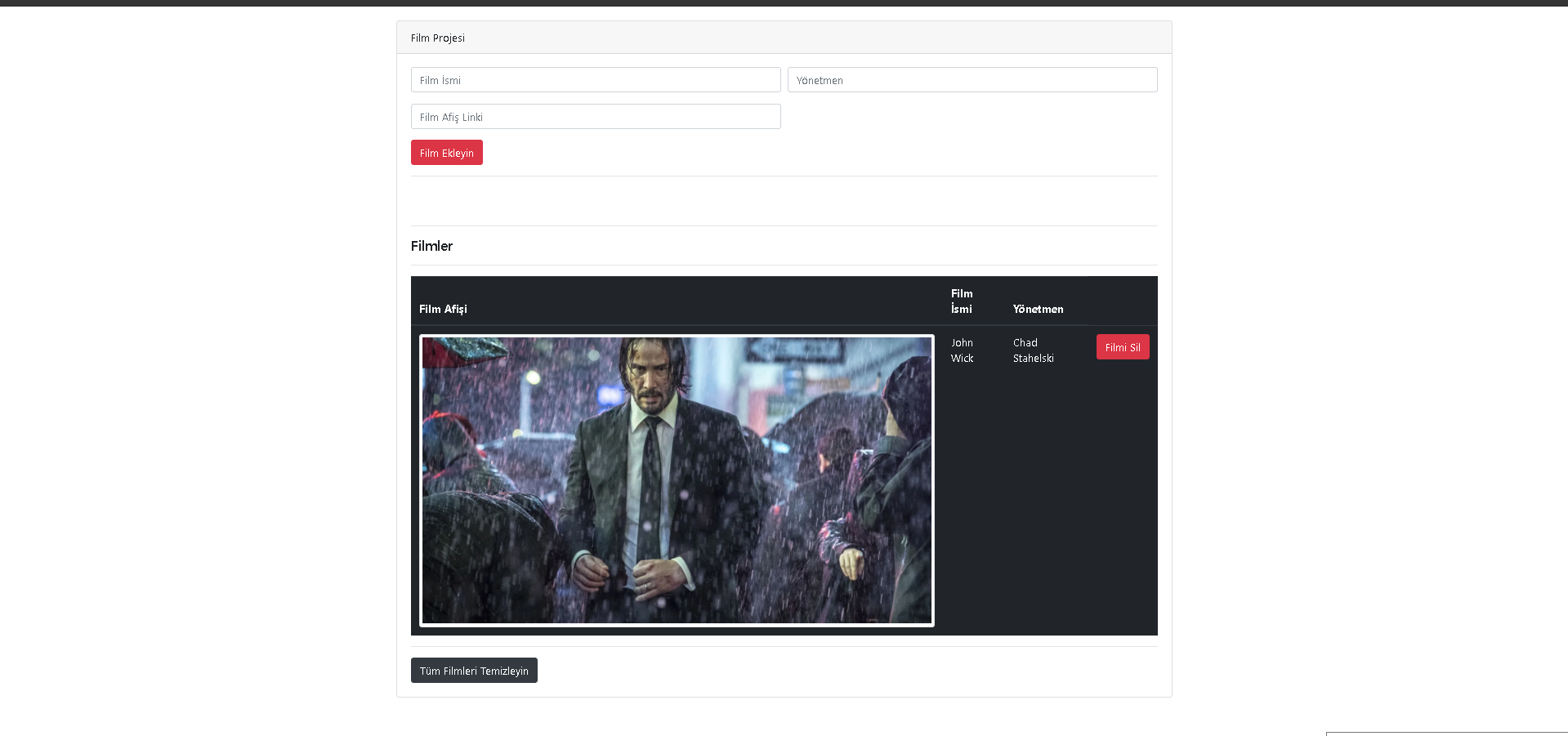Select the Film Afişi column header
The width and height of the screenshot is (1568, 736).
pyautogui.click(x=443, y=309)
